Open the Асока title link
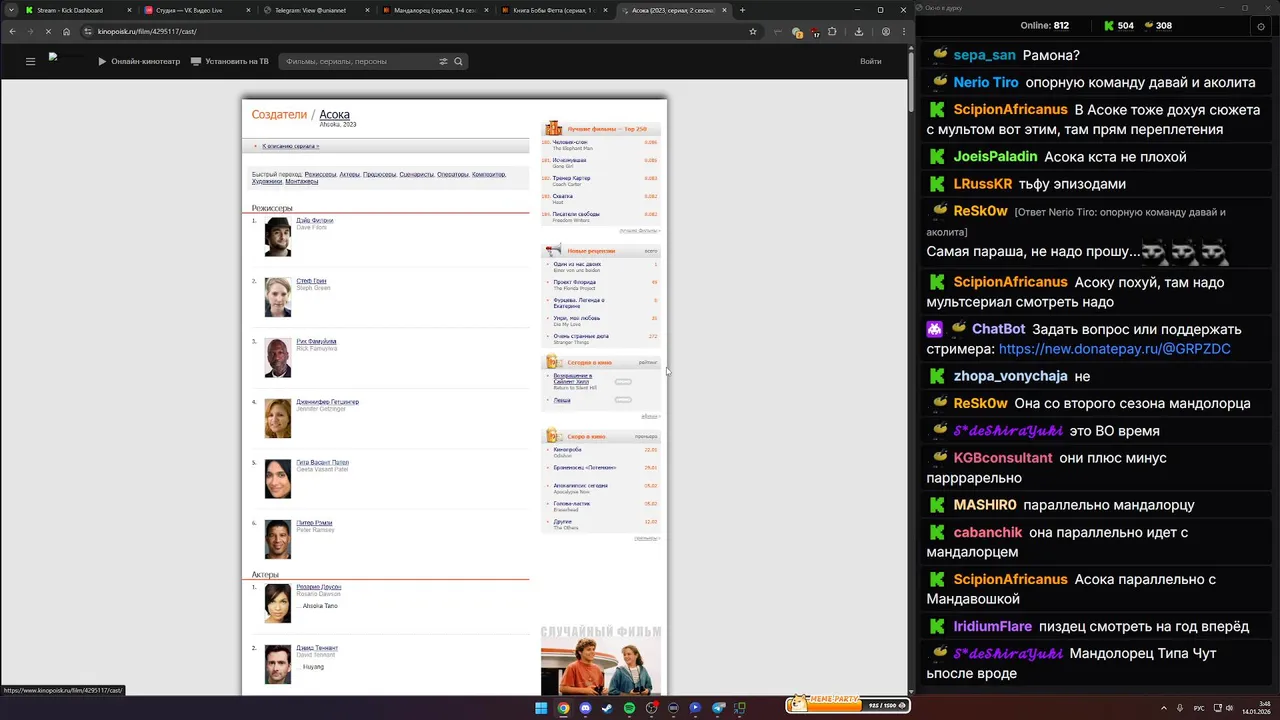This screenshot has width=1280, height=720. click(x=334, y=115)
